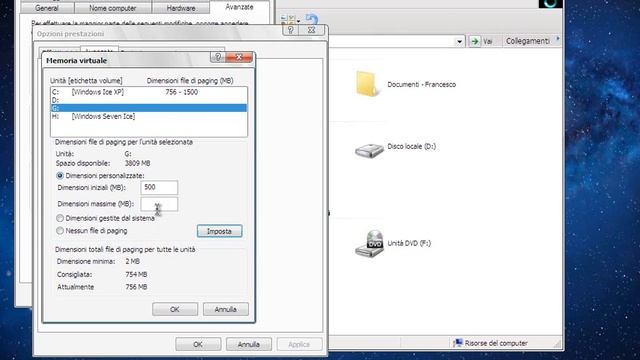This screenshot has width=640, height=360.
Task: Close the Memoria virtuale dialog
Action: pyautogui.click(x=239, y=57)
